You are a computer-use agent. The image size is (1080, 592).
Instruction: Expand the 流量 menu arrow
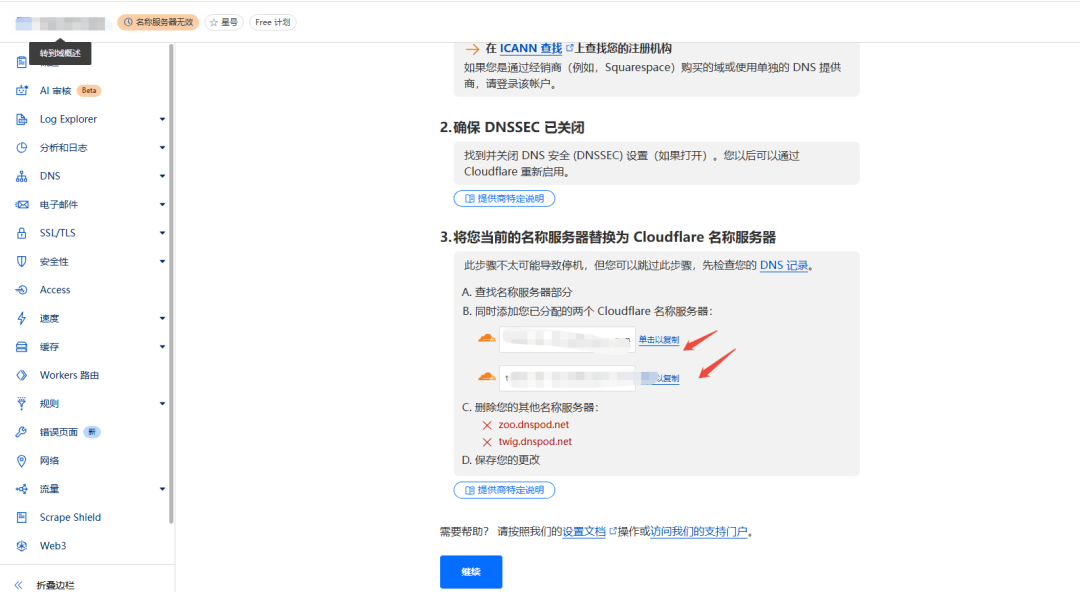pyautogui.click(x=163, y=489)
